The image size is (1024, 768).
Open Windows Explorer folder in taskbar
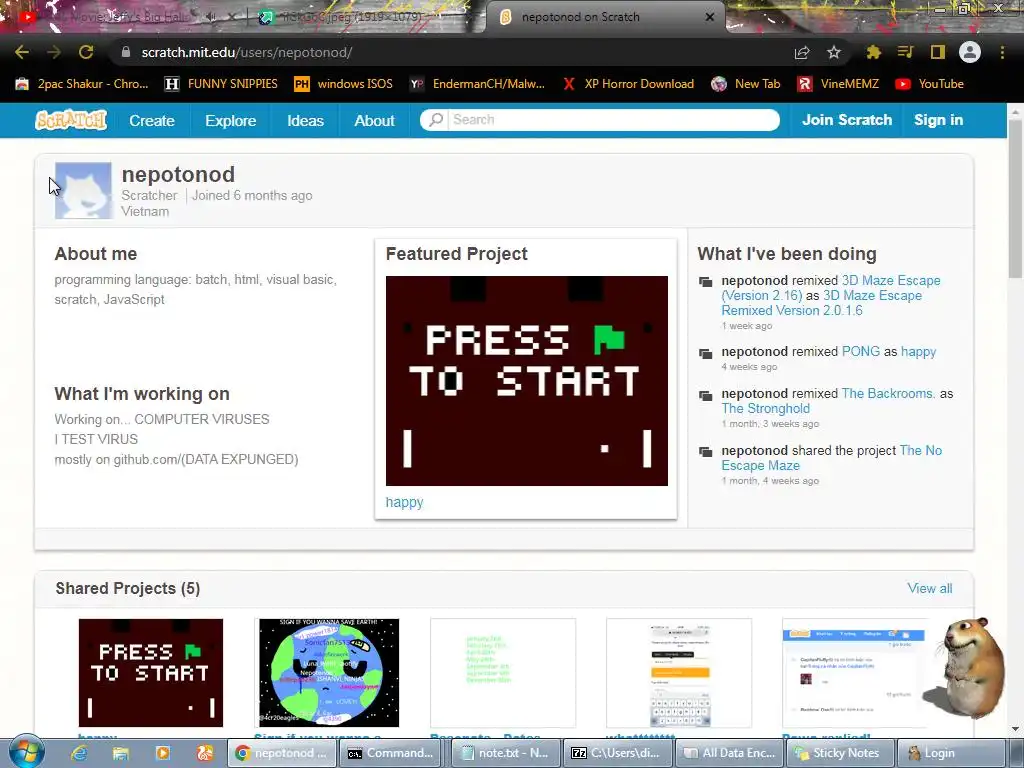coord(121,753)
